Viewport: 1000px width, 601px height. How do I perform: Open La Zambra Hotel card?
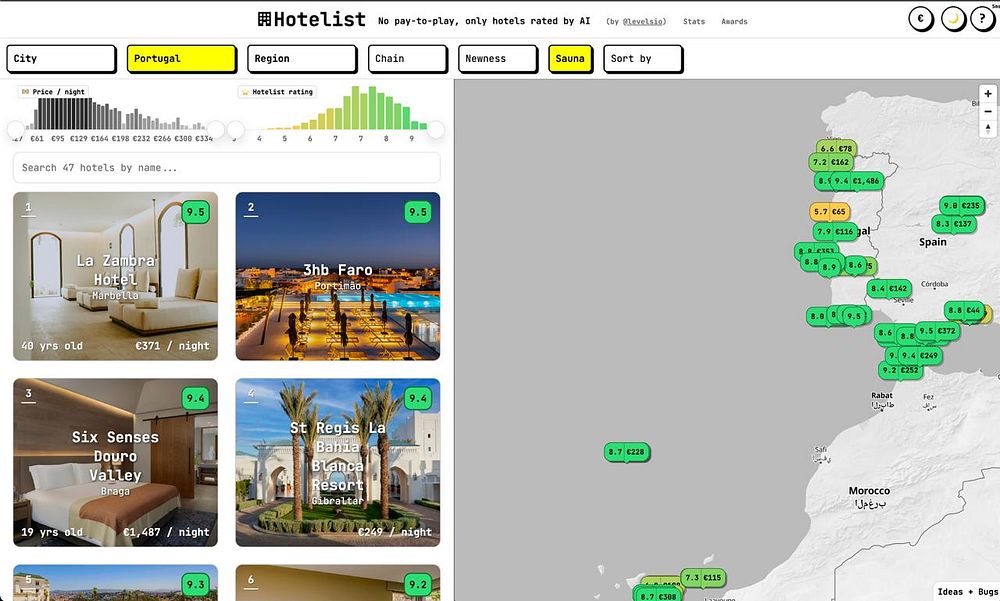pyautogui.click(x=115, y=276)
